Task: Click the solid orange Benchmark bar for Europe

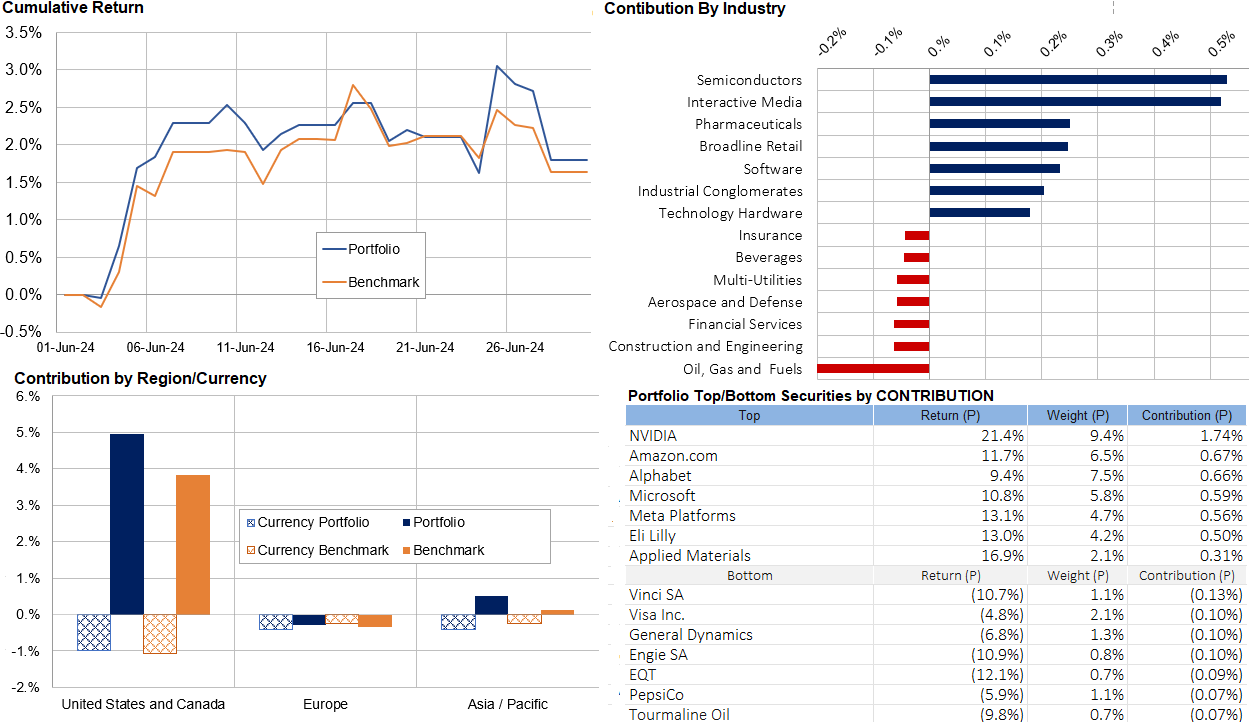Action: pyautogui.click(x=375, y=620)
